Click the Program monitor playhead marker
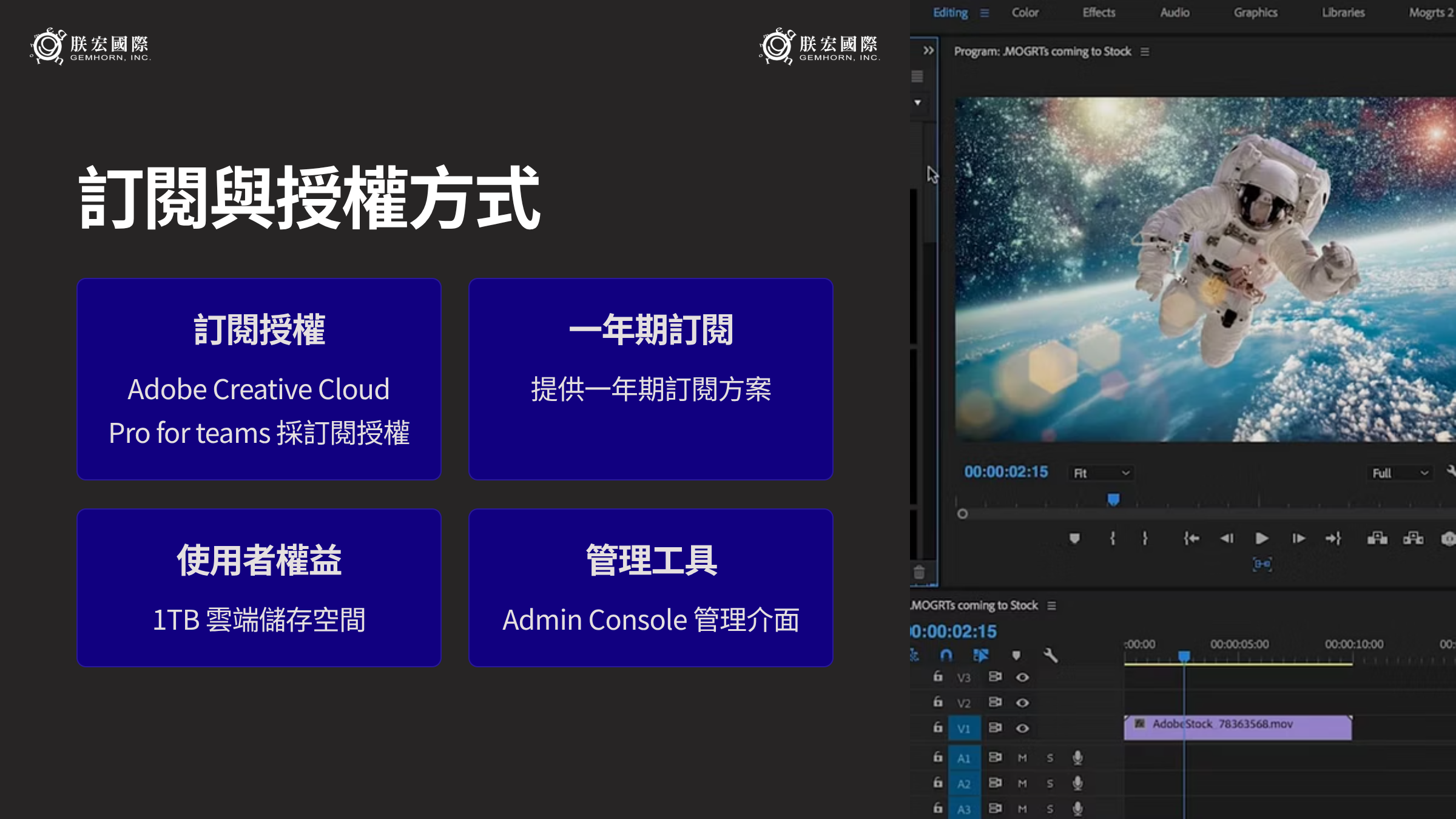 [1113, 499]
